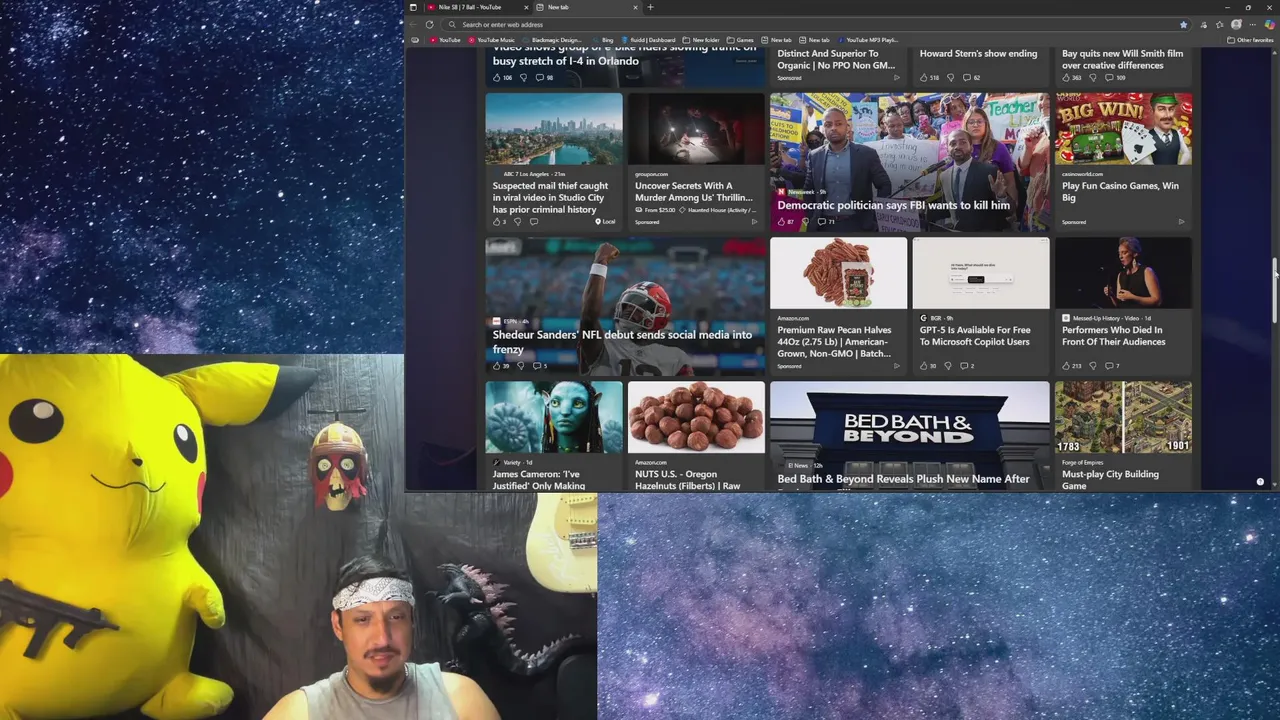Open YouTube bookmark in favorites bar

coord(445,40)
